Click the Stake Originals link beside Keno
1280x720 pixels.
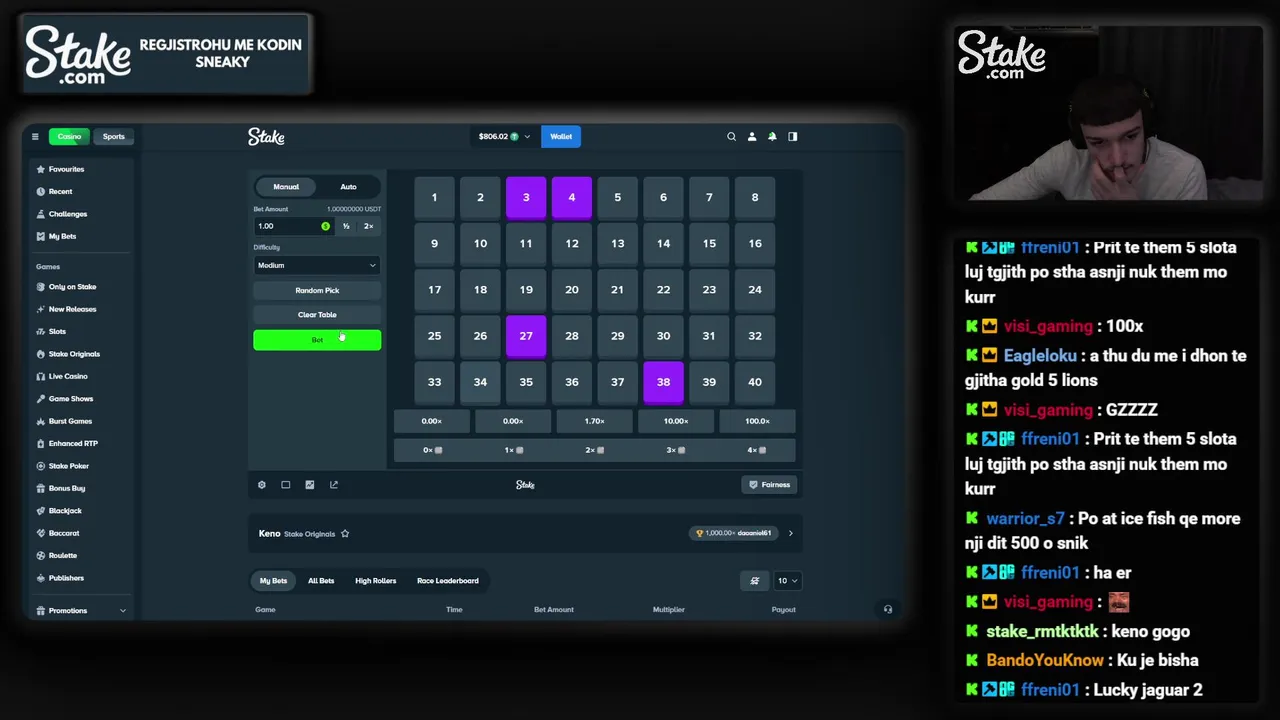309,534
